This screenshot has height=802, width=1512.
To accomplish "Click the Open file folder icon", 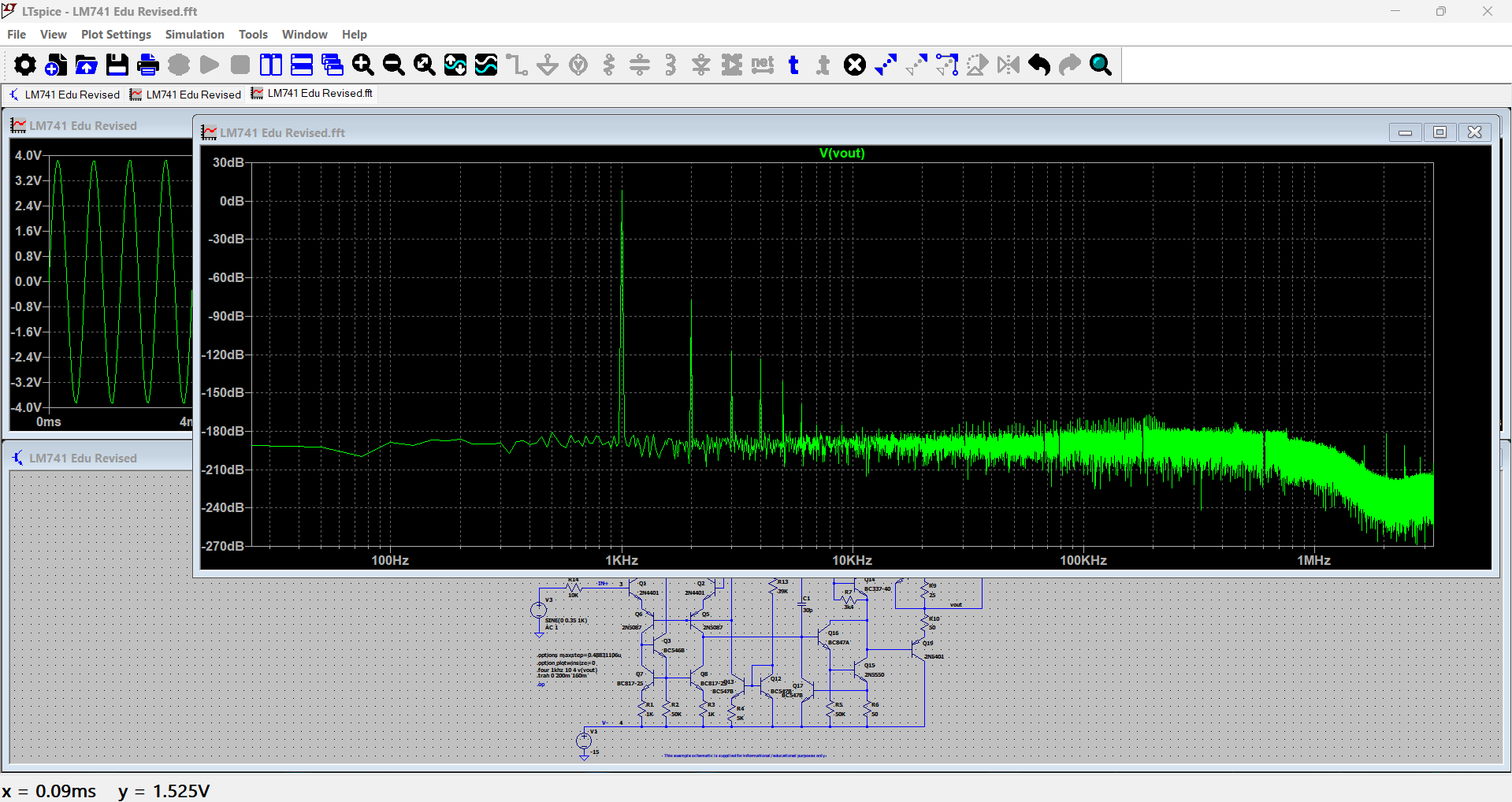I will click(x=87, y=65).
